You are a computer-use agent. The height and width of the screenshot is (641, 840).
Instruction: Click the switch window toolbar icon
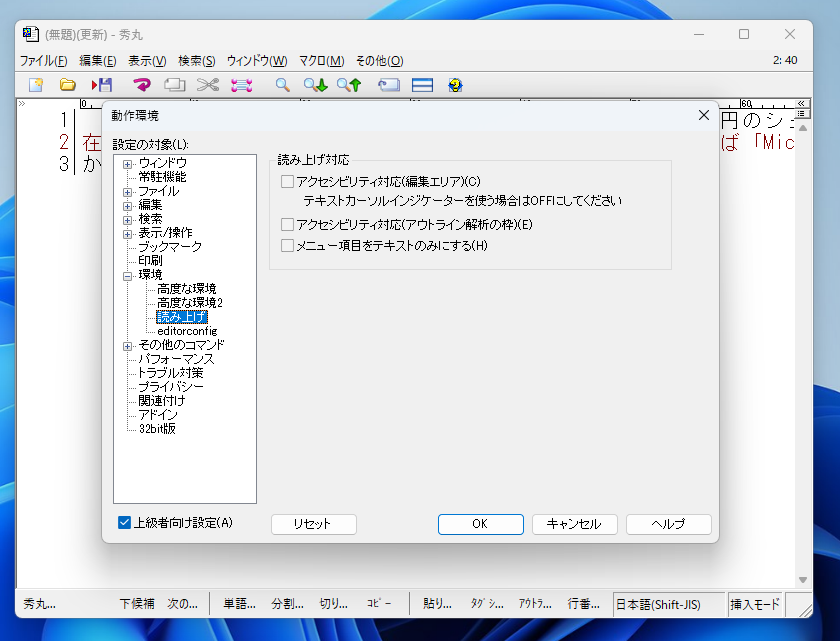tap(389, 85)
